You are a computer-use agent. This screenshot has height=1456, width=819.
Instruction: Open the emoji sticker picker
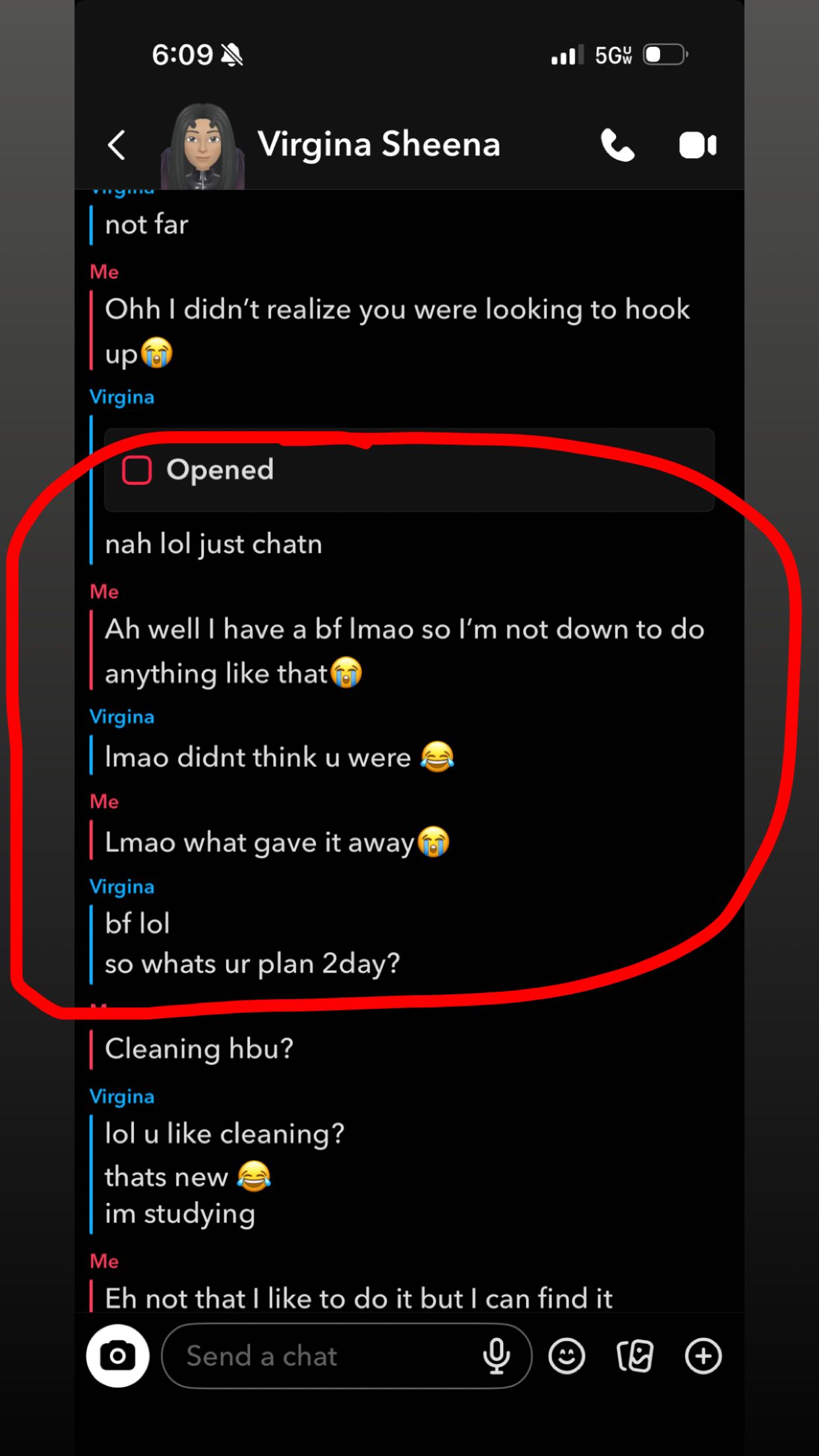(x=566, y=1356)
